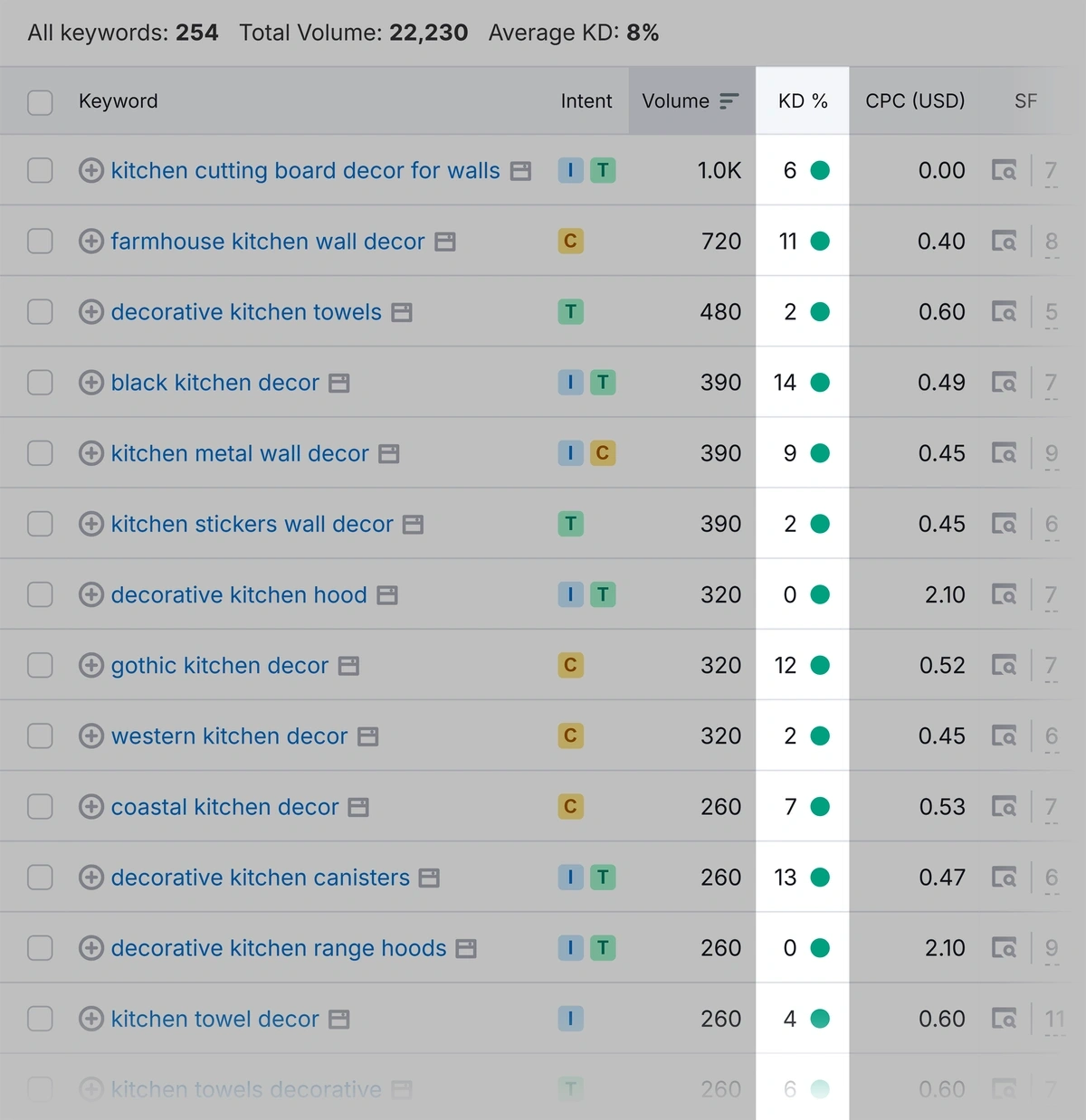Click SF count 11 in kitchen towel decor row
Viewport: 1086px width, 1120px height.
coord(1054,1019)
